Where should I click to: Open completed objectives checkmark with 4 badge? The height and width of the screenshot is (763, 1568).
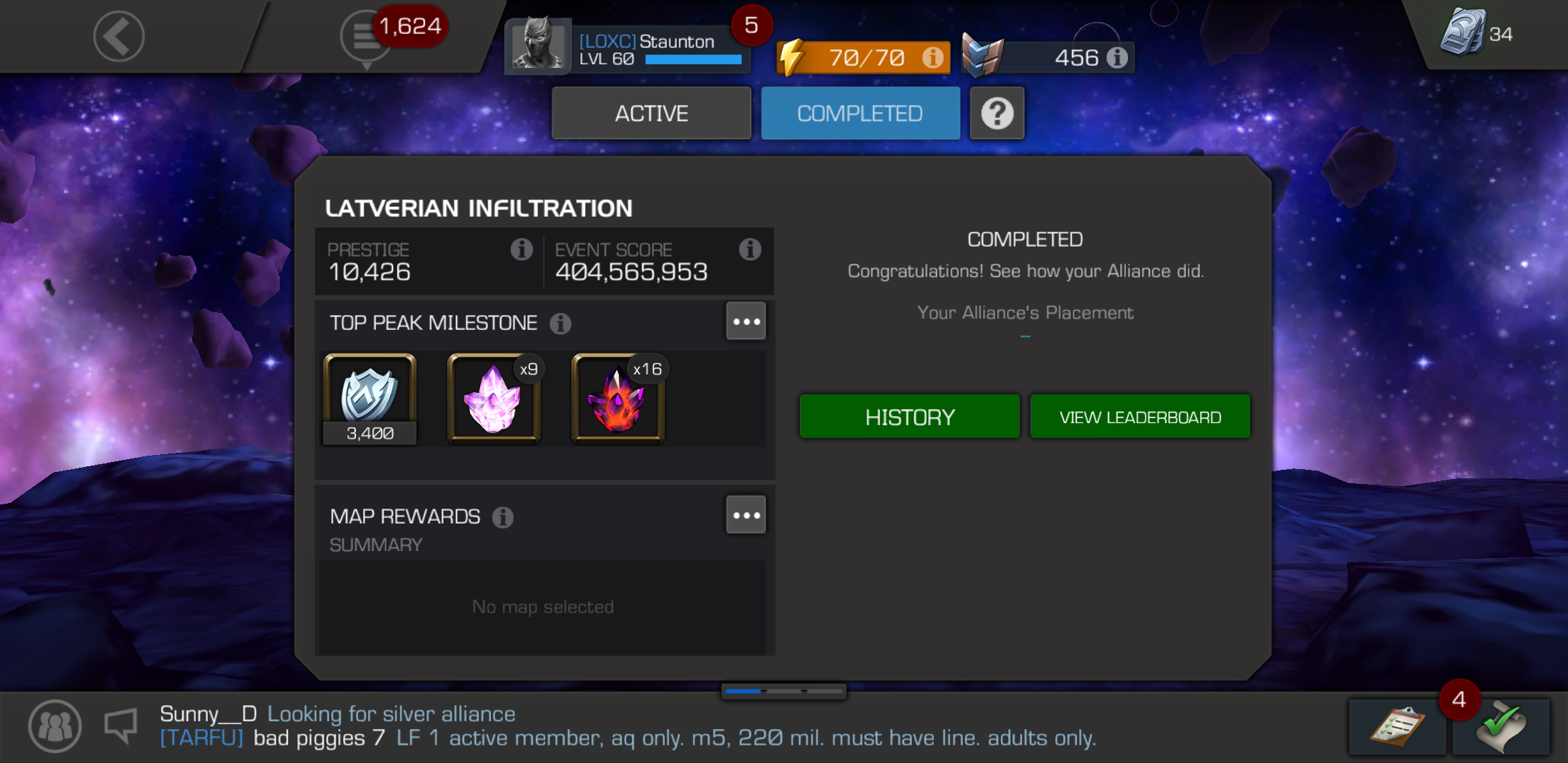[1501, 726]
